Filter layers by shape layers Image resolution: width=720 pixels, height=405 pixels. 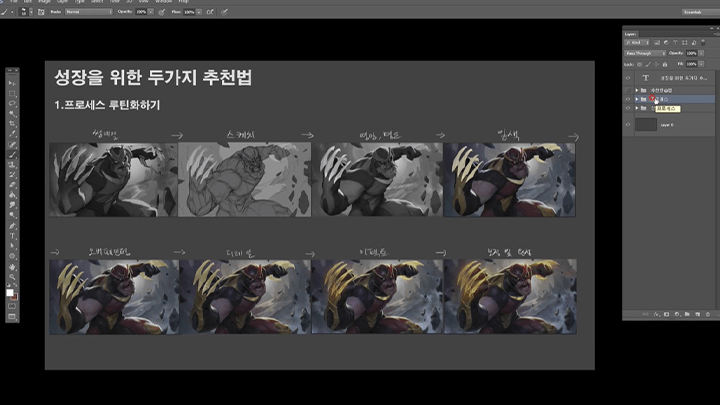(685, 43)
